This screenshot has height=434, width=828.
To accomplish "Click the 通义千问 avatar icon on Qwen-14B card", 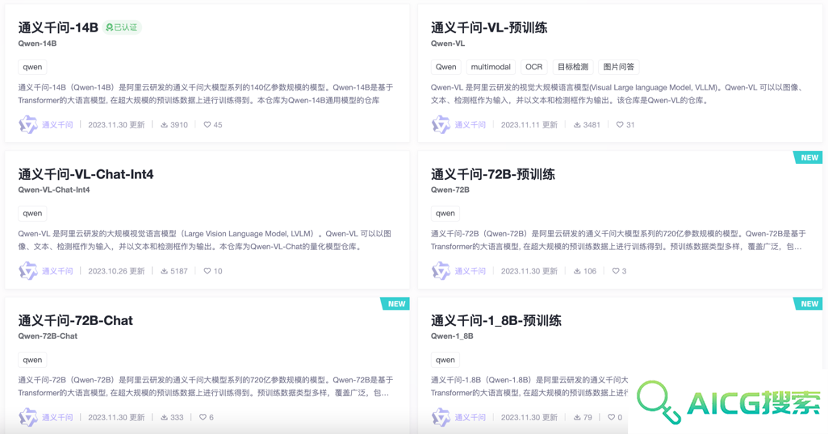I will (x=28, y=125).
